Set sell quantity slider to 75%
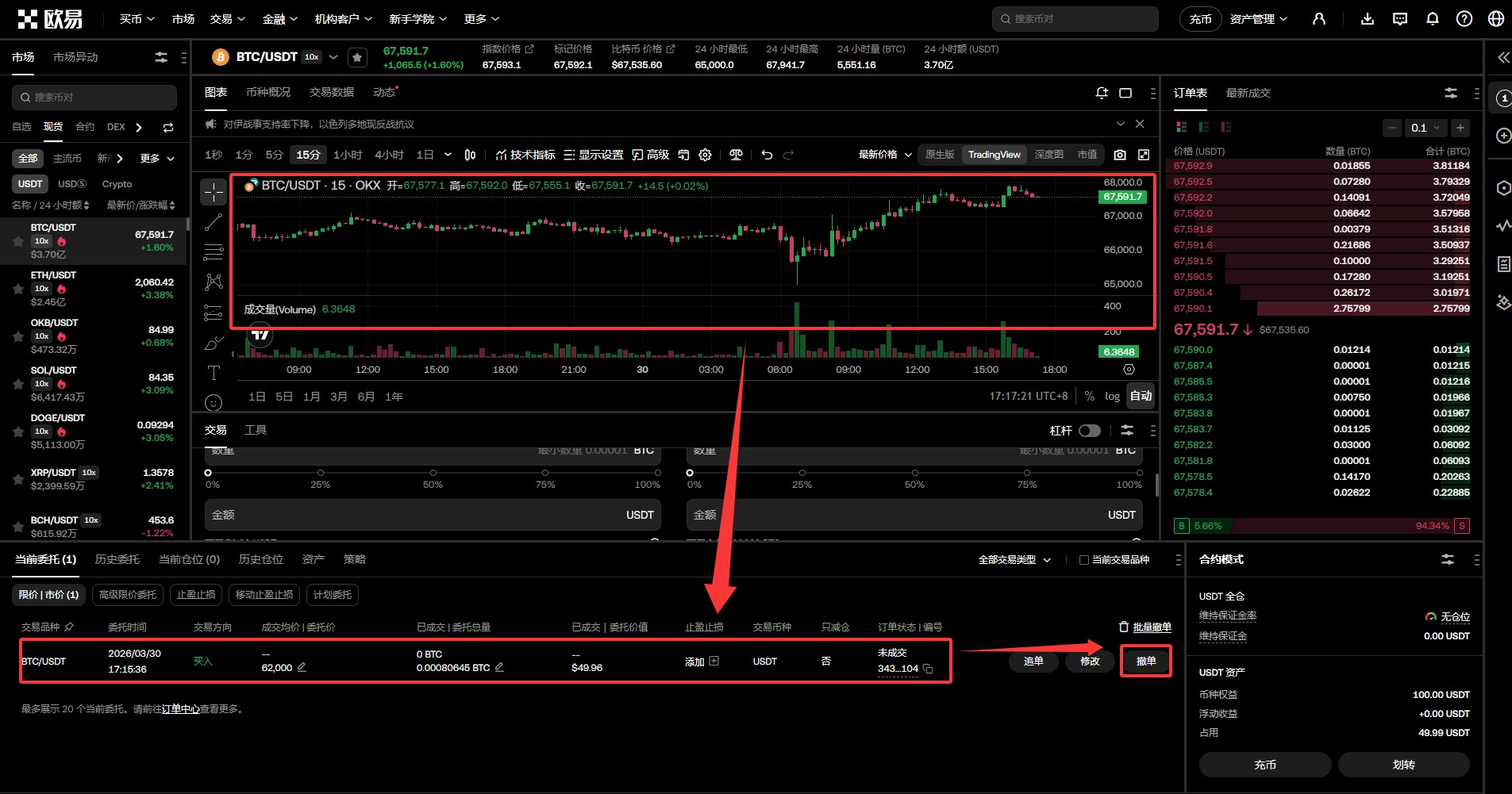The width and height of the screenshot is (1512, 794). point(1027,473)
